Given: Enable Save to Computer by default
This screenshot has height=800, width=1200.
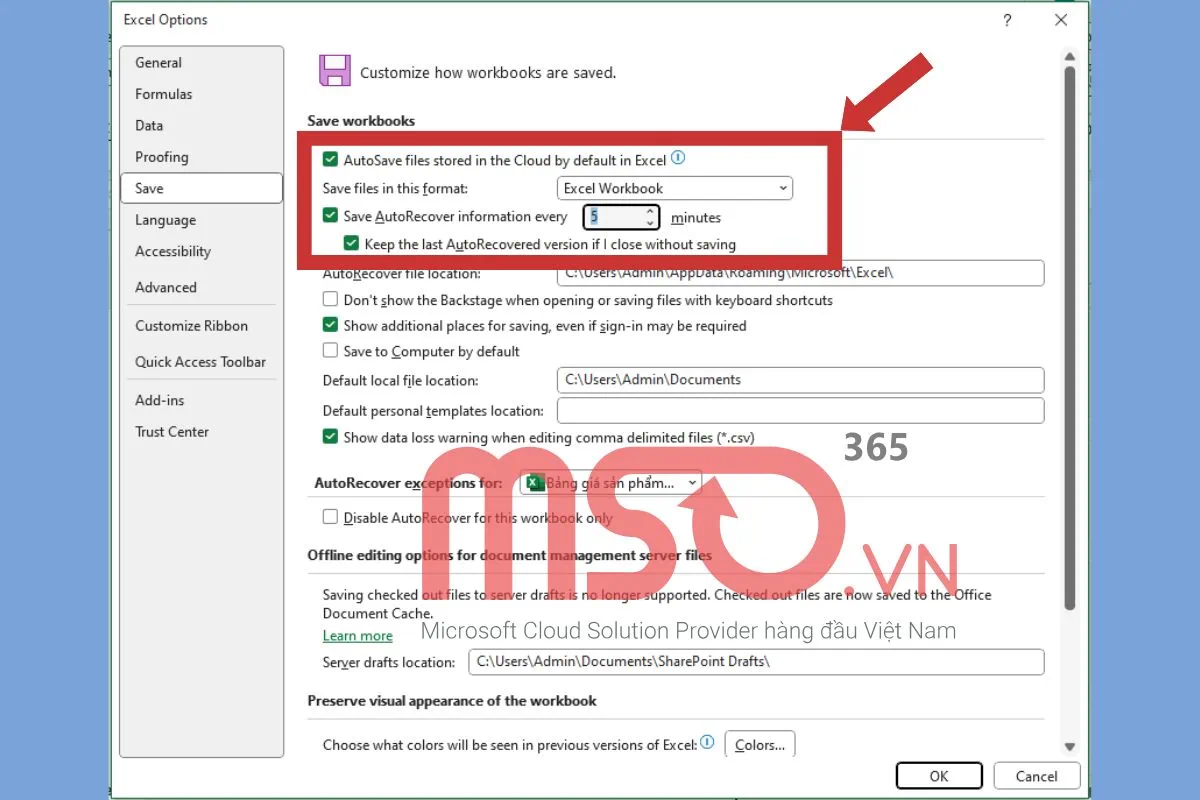Looking at the screenshot, I should [330, 351].
